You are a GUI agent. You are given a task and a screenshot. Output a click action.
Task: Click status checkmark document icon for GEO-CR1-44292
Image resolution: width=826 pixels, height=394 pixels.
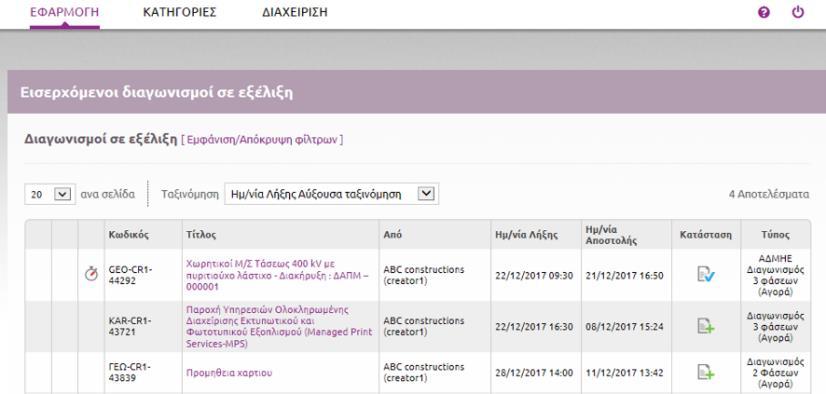(x=705, y=274)
